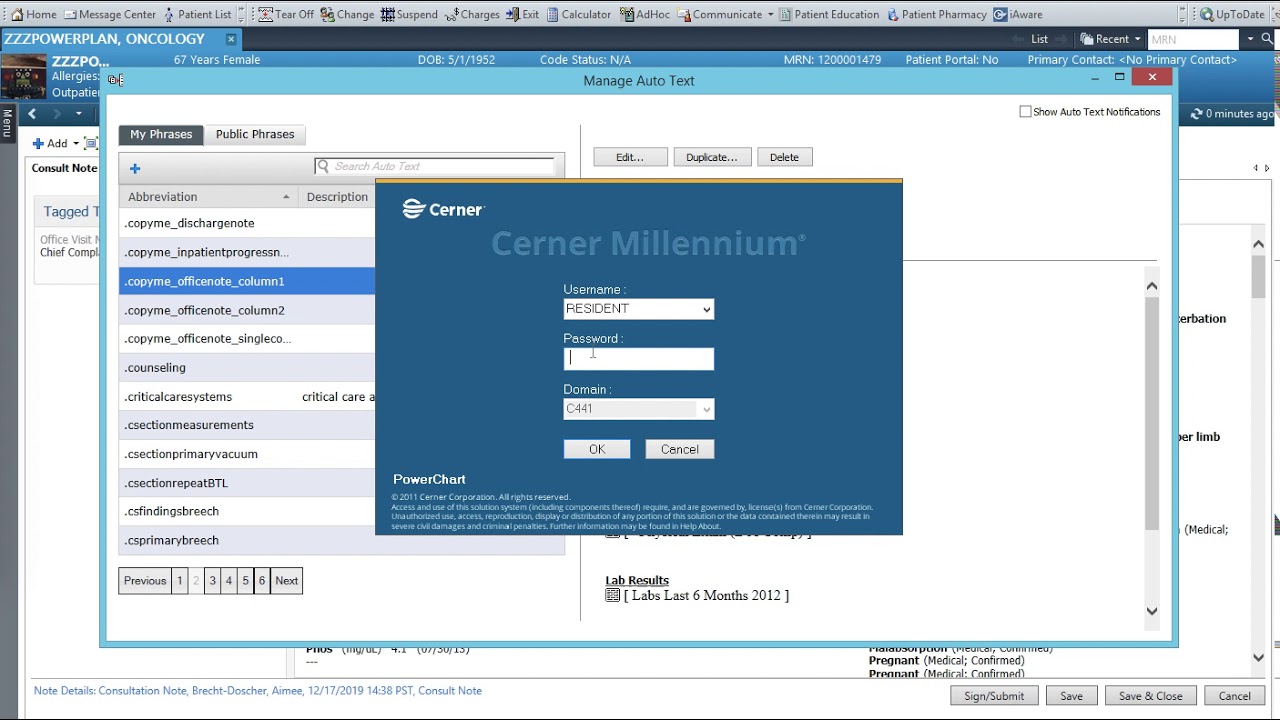Click OK in the Cerner login dialog
1280x720 pixels.
click(597, 449)
